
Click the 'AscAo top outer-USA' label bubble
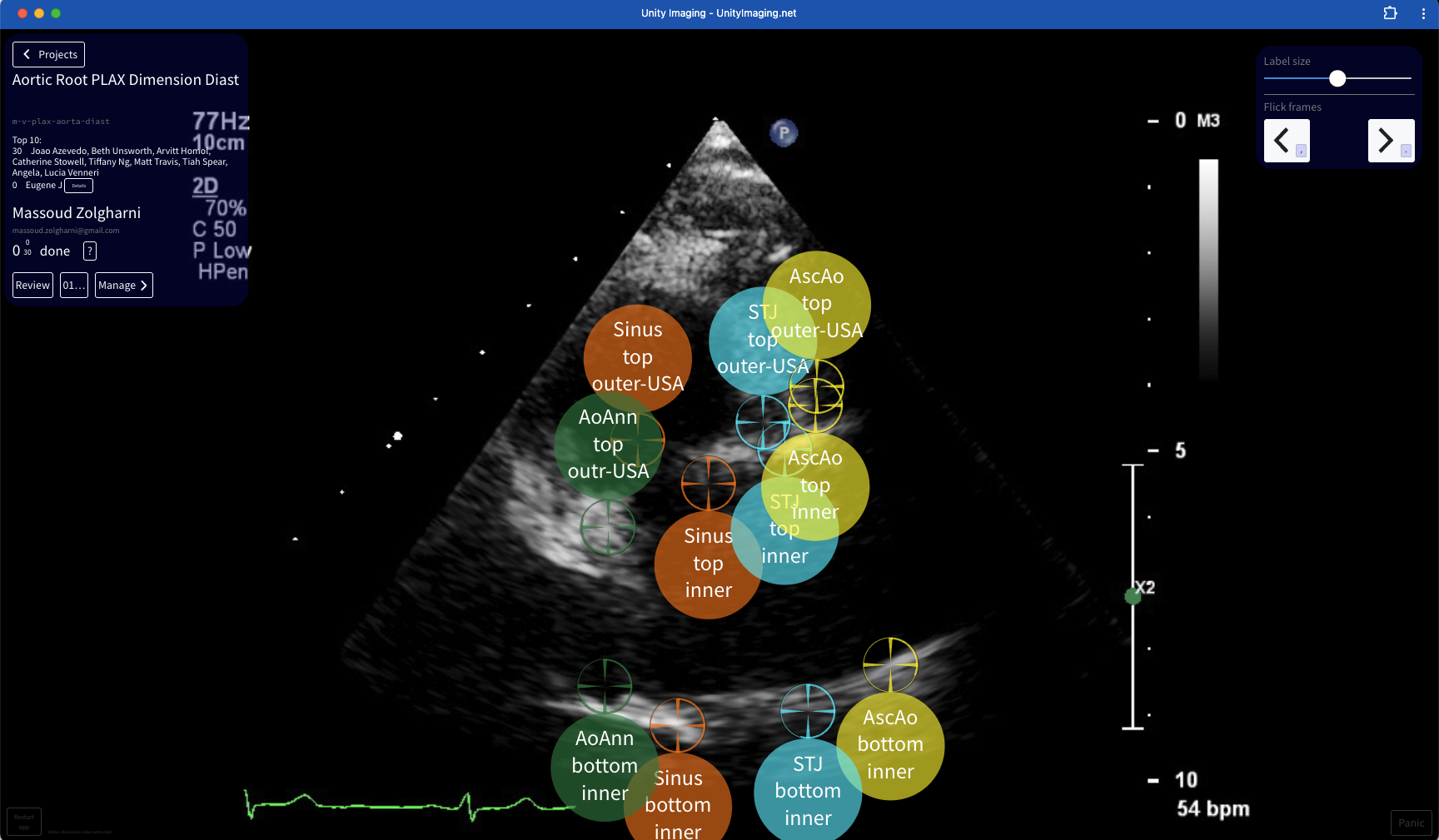[817, 305]
